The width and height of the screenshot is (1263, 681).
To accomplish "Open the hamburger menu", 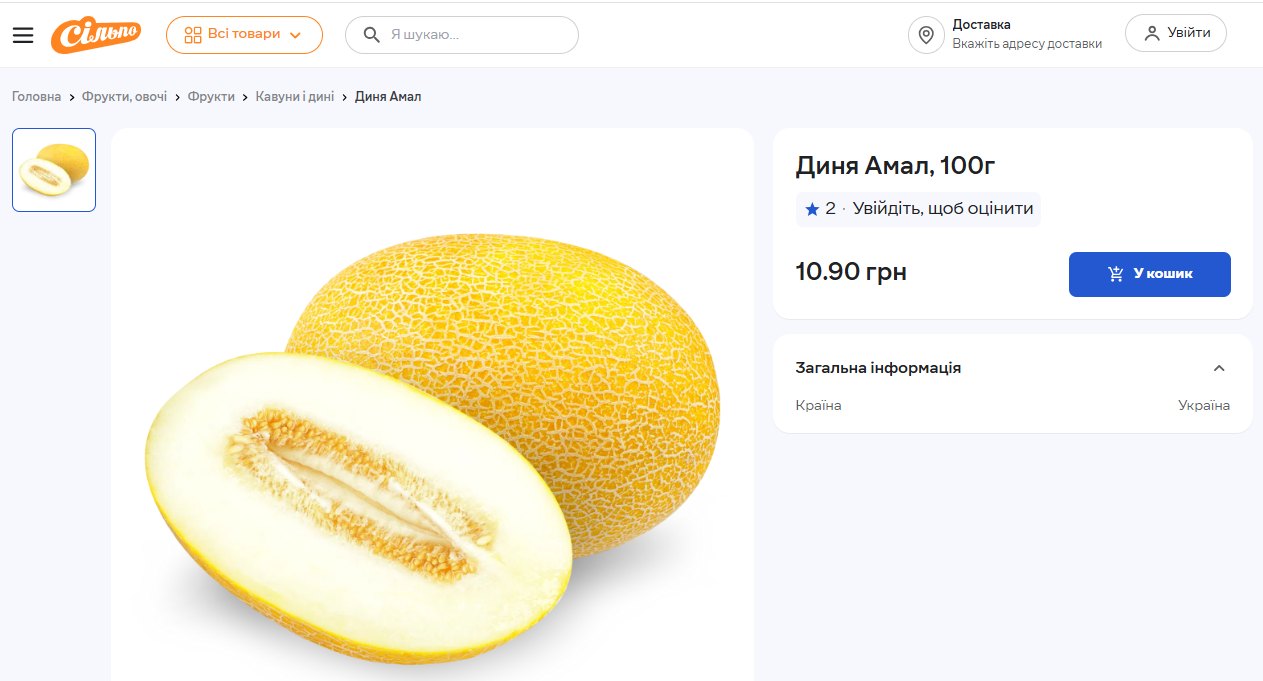I will pos(23,35).
